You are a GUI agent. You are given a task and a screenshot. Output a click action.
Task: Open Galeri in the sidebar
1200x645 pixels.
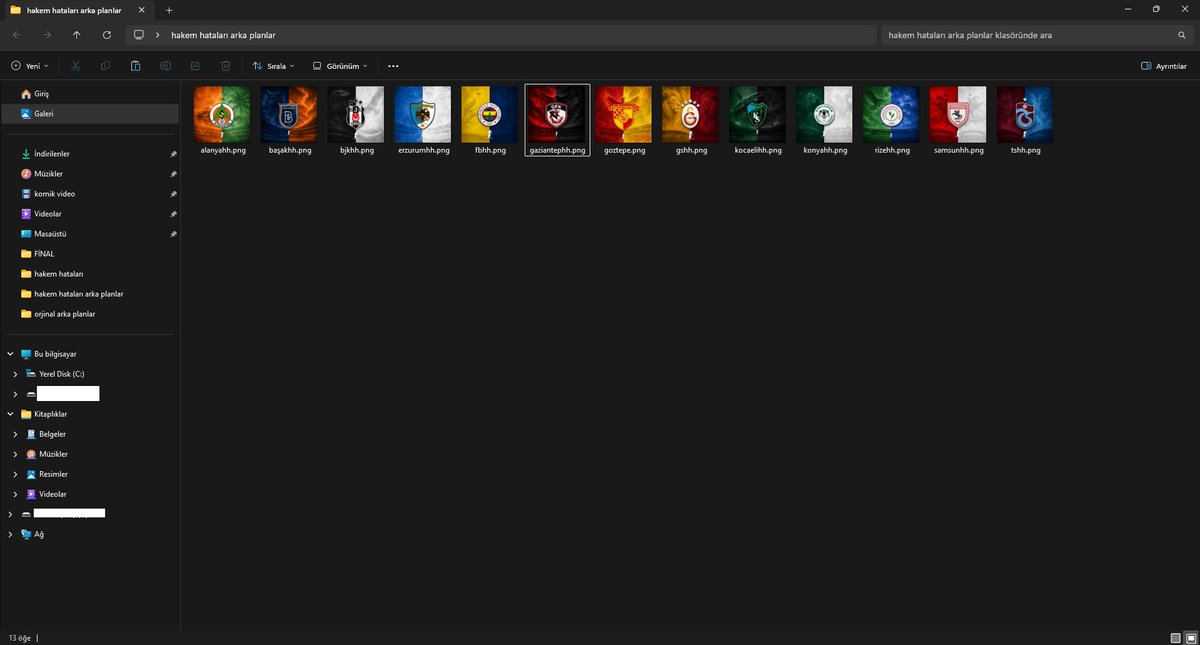(x=90, y=114)
